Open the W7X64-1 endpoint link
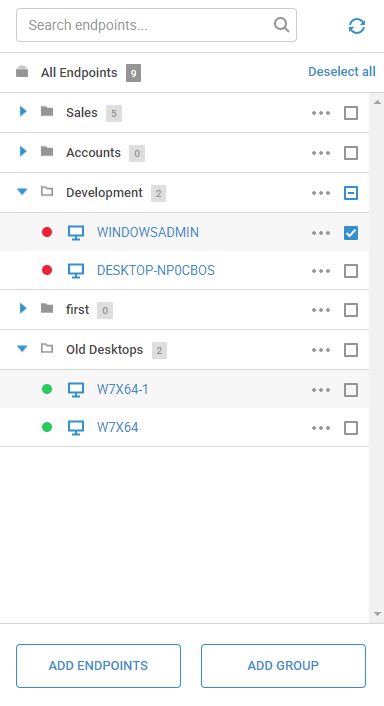 coord(122,389)
